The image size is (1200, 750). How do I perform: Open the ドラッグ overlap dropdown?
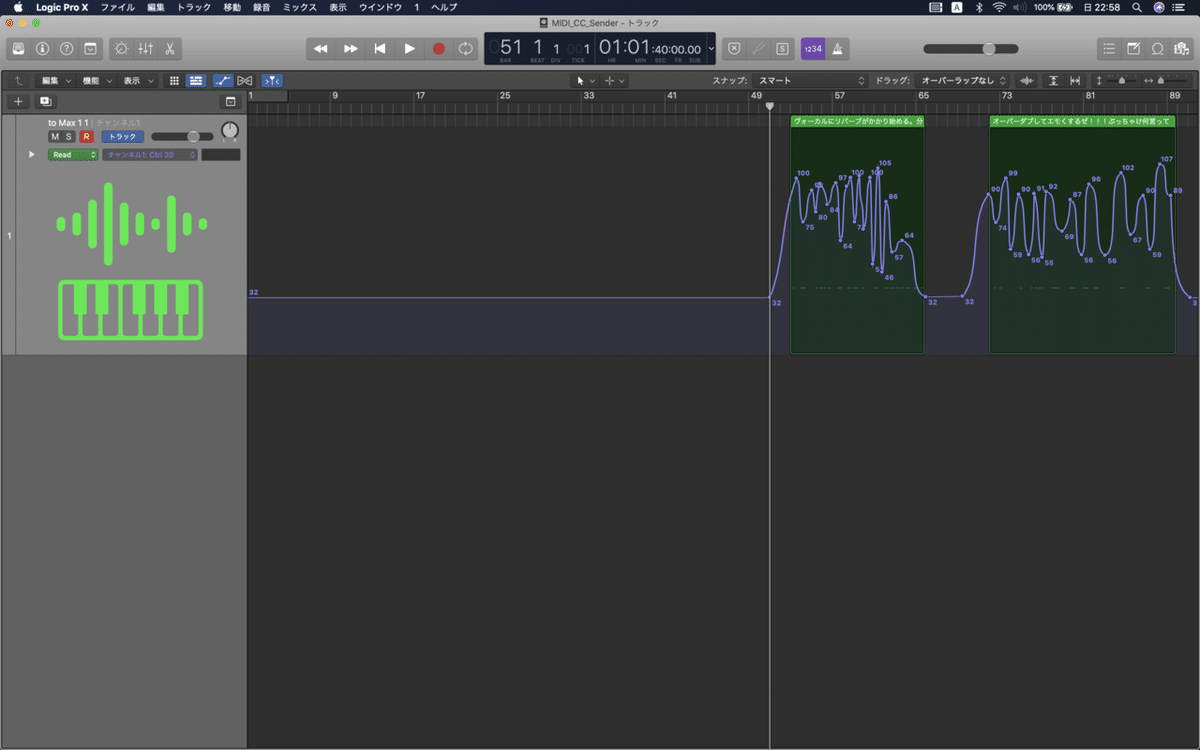click(x=963, y=80)
